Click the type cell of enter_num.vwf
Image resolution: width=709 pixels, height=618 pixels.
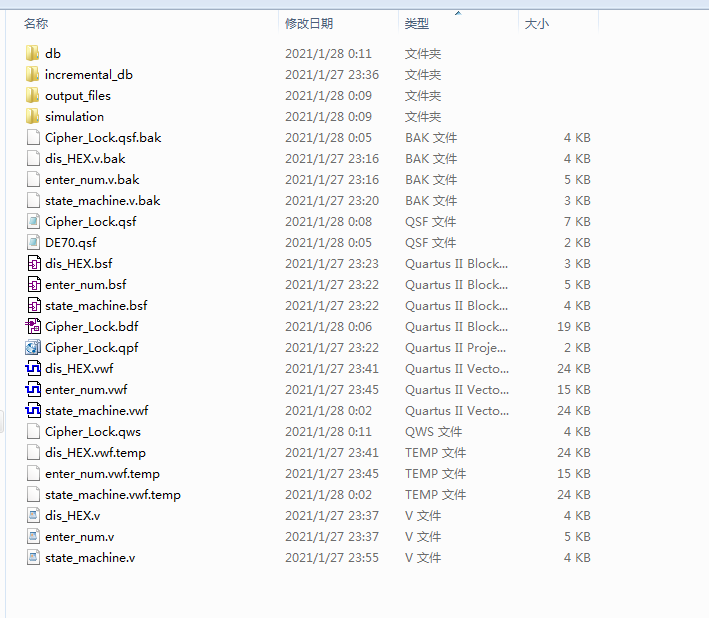pos(457,390)
